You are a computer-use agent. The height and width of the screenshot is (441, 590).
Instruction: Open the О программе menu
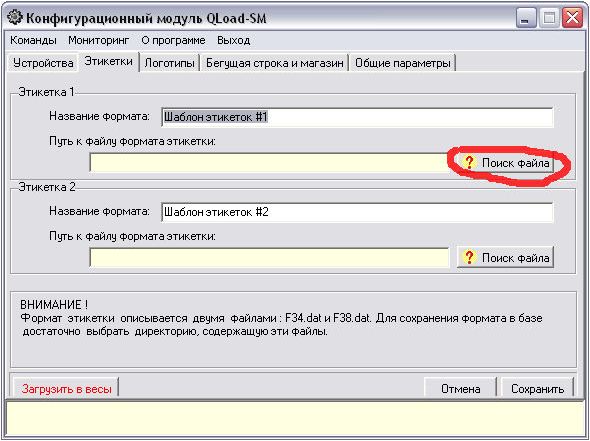click(x=173, y=40)
